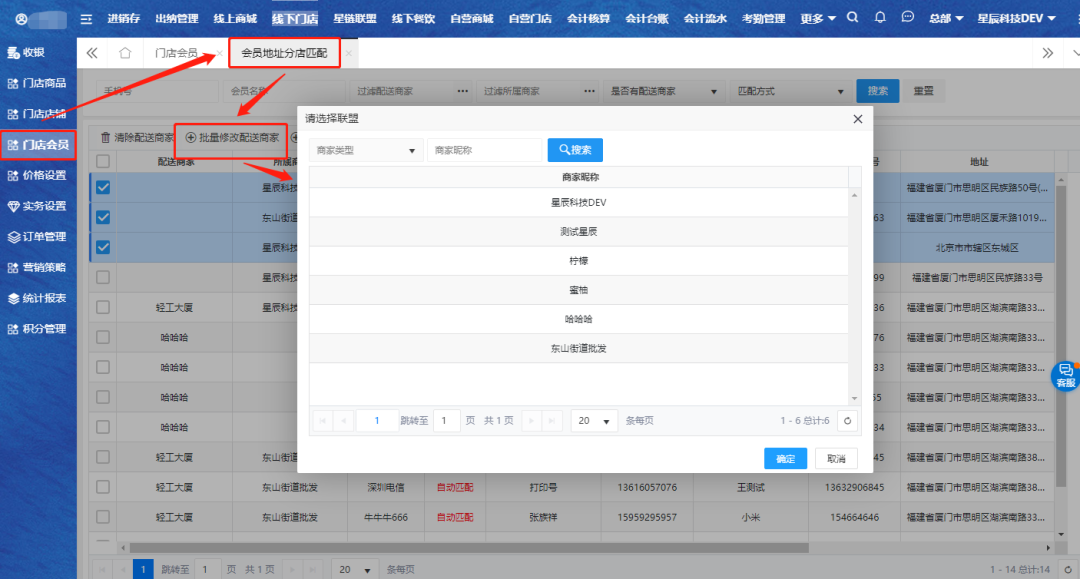Viewport: 1080px width, 579px height.
Task: Click the search magnifier icon in top bar
Action: pos(852,18)
